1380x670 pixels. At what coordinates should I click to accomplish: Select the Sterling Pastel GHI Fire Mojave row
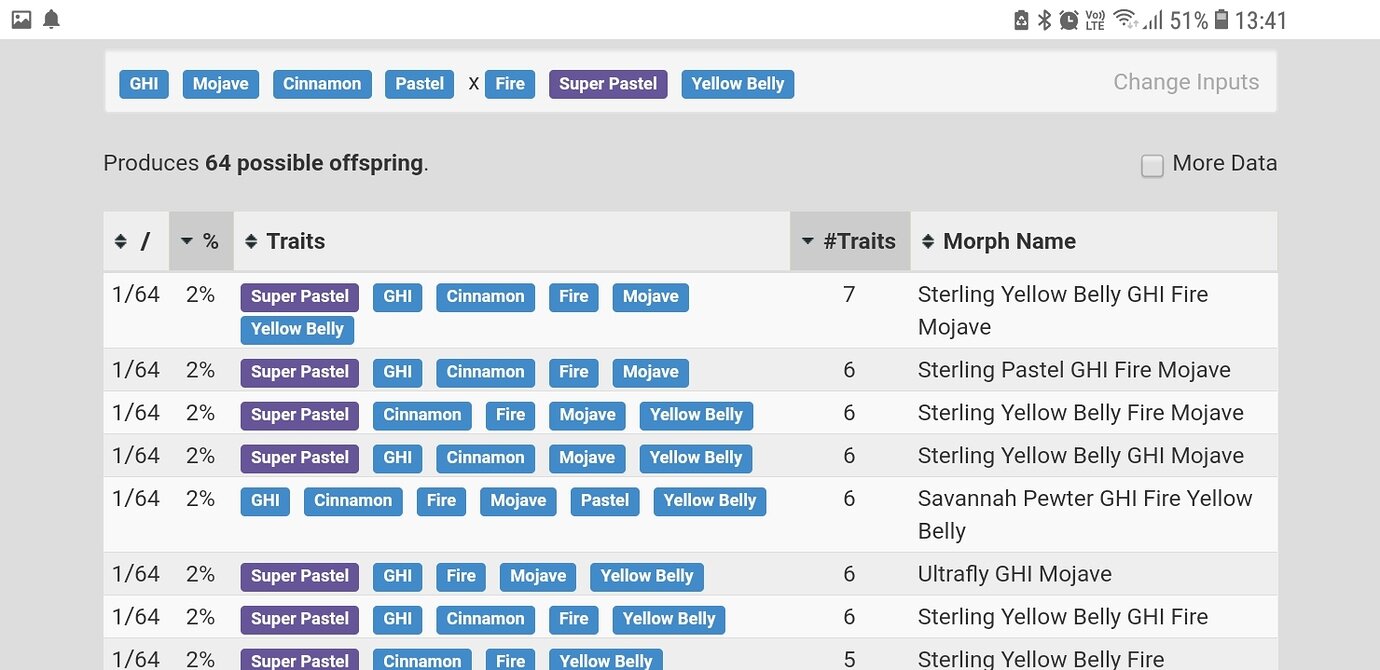[x=1073, y=370]
